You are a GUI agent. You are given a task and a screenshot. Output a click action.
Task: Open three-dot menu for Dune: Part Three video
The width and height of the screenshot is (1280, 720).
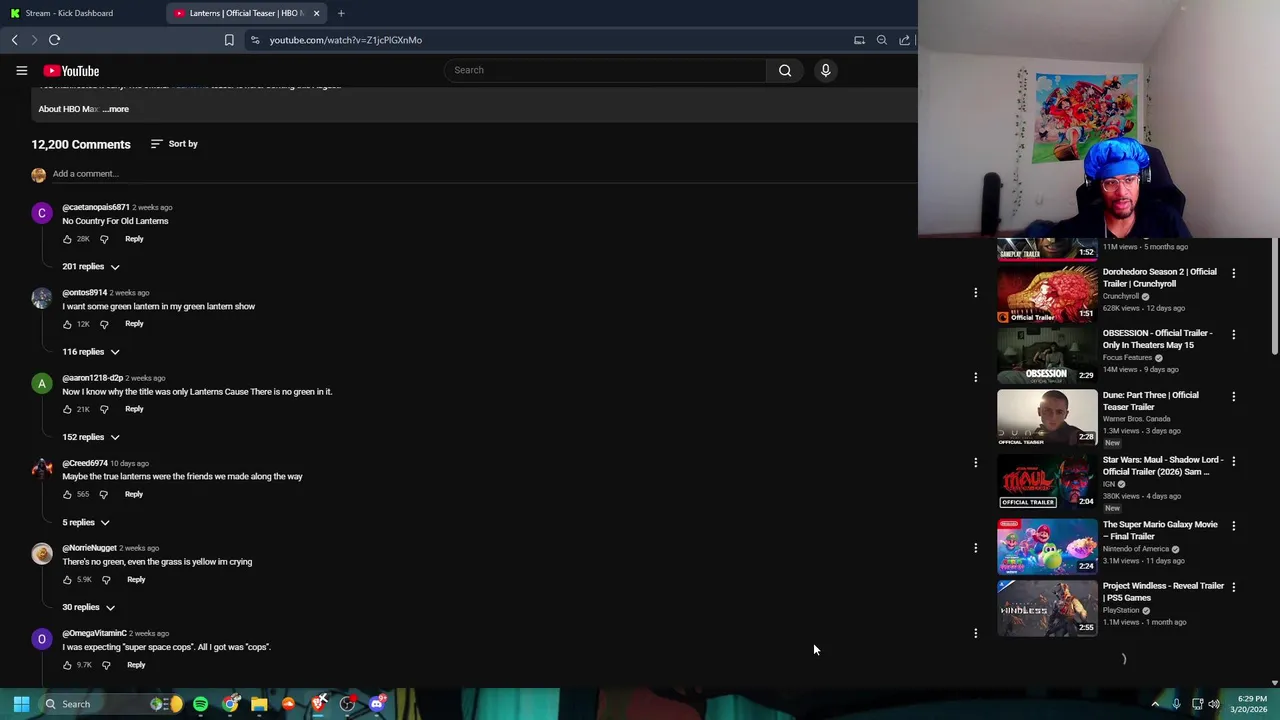[1233, 396]
